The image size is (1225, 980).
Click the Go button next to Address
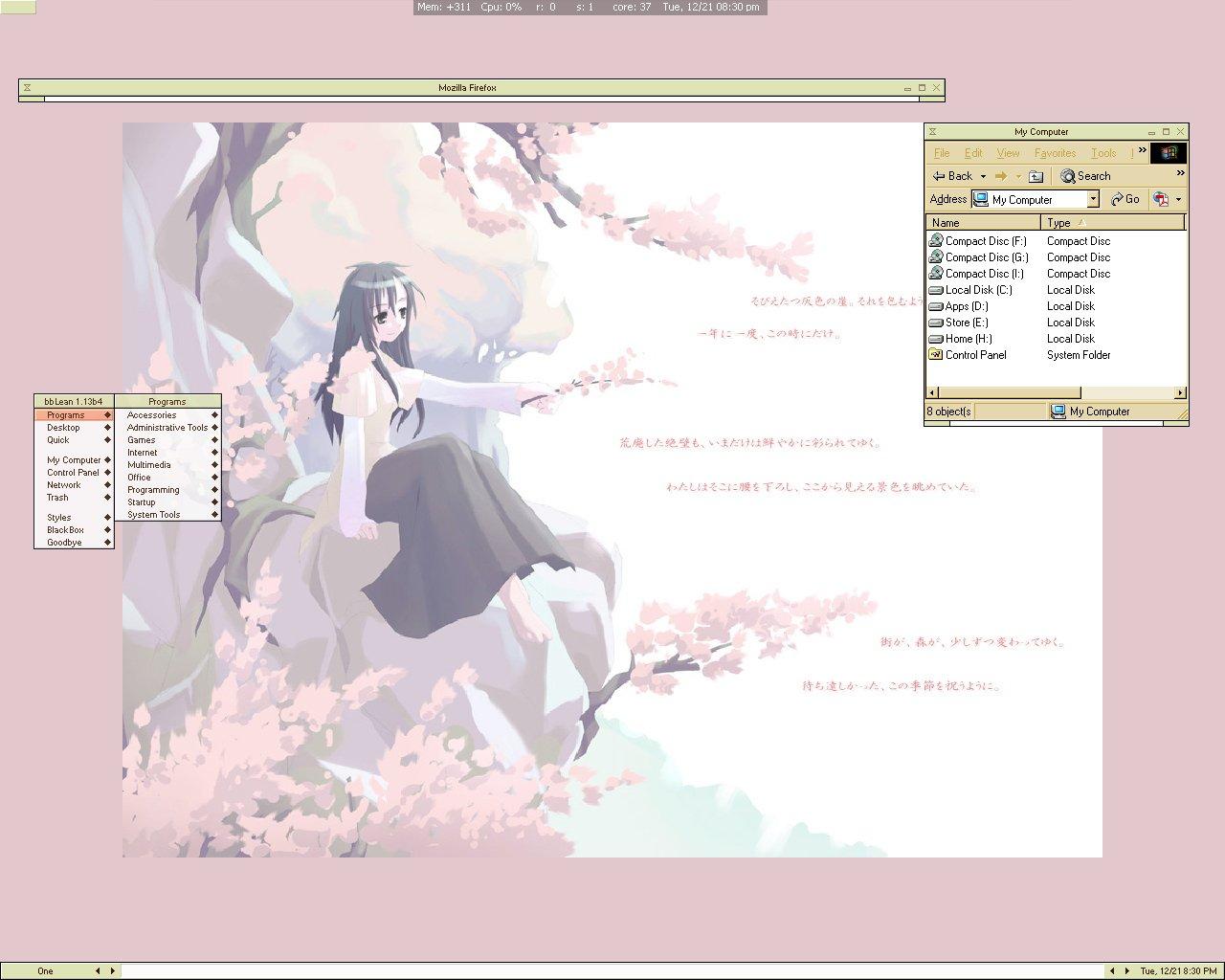click(x=1125, y=199)
